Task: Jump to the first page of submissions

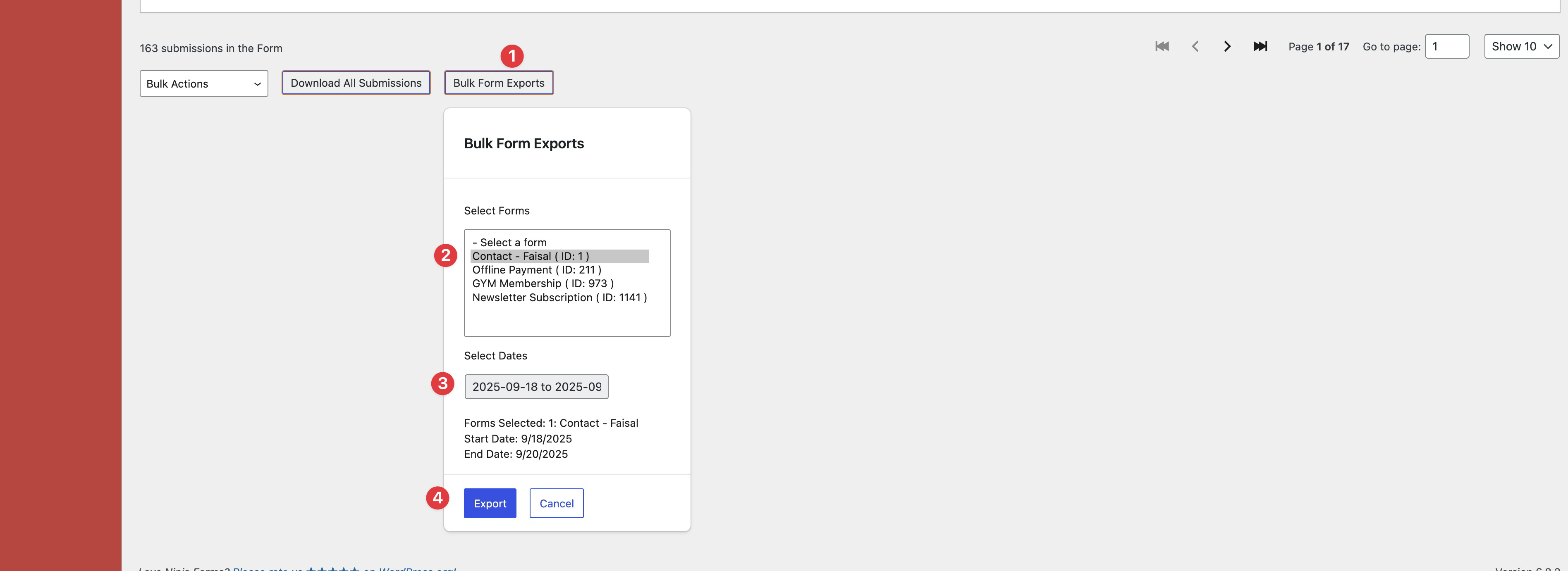Action: click(x=1162, y=46)
